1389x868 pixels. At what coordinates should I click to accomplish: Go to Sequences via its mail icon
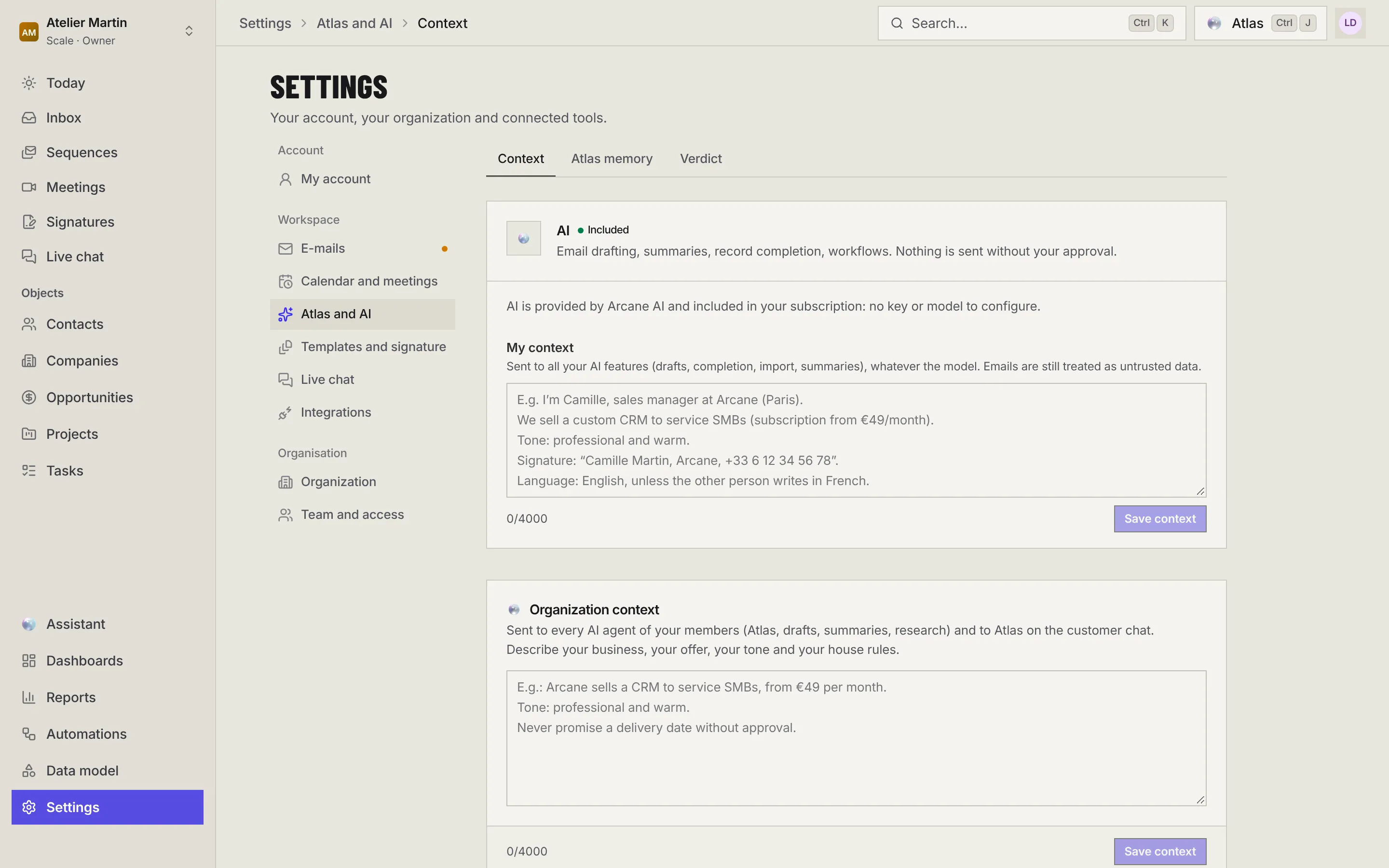[29, 152]
